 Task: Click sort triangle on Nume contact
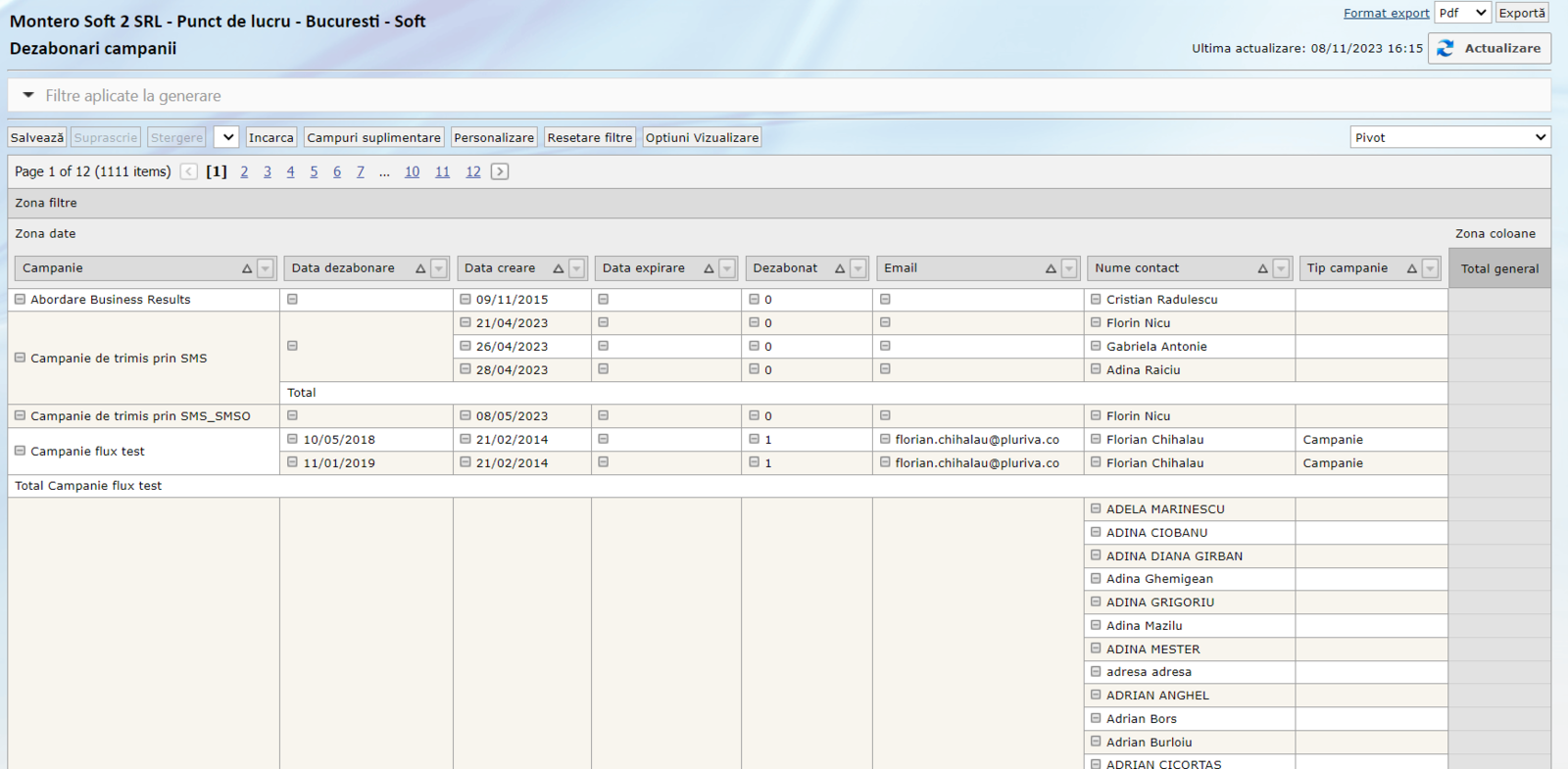tap(1262, 268)
